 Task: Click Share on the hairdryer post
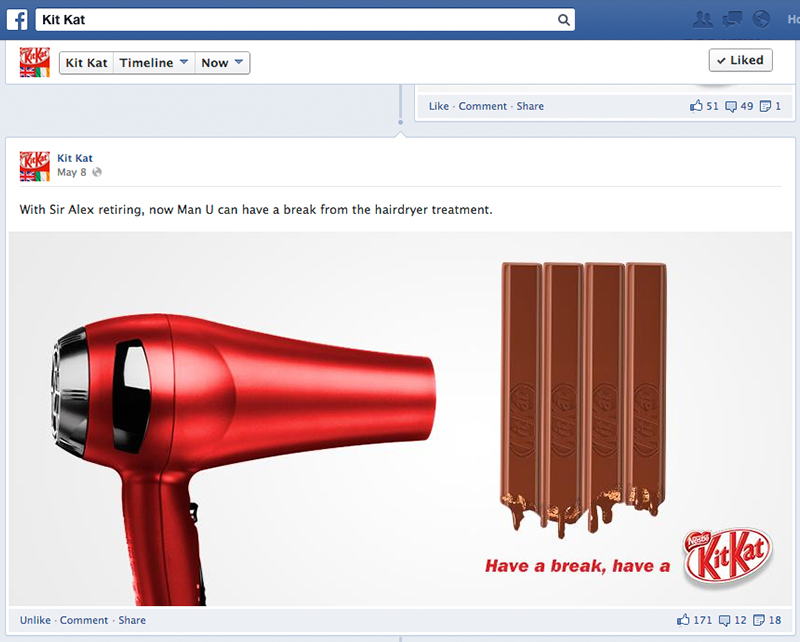132,620
